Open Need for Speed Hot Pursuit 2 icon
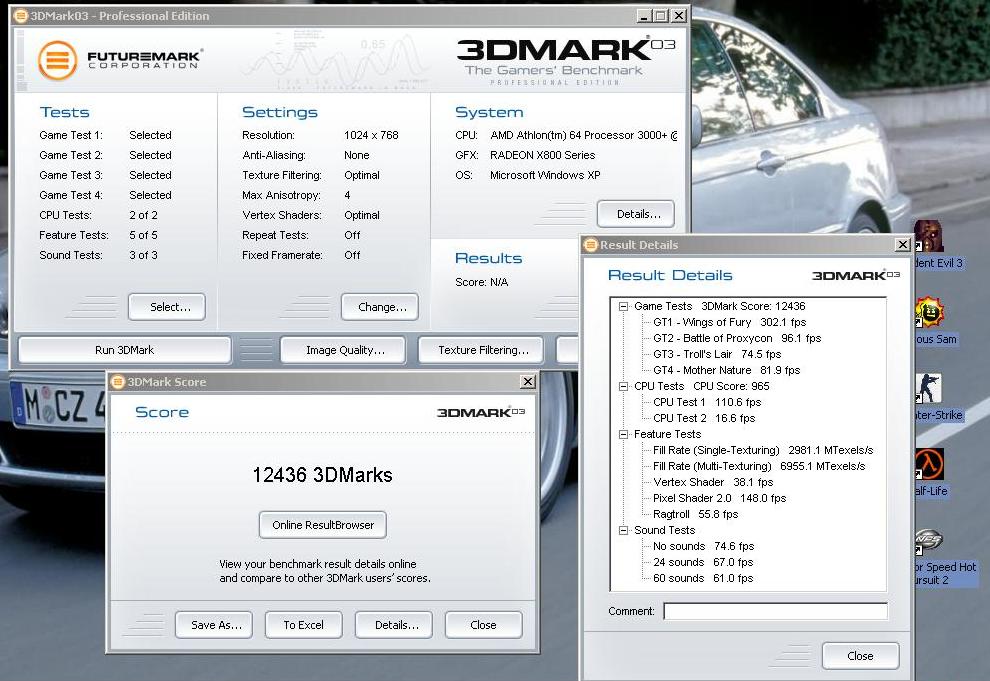Screen dimensions: 990x681 [x=929, y=540]
